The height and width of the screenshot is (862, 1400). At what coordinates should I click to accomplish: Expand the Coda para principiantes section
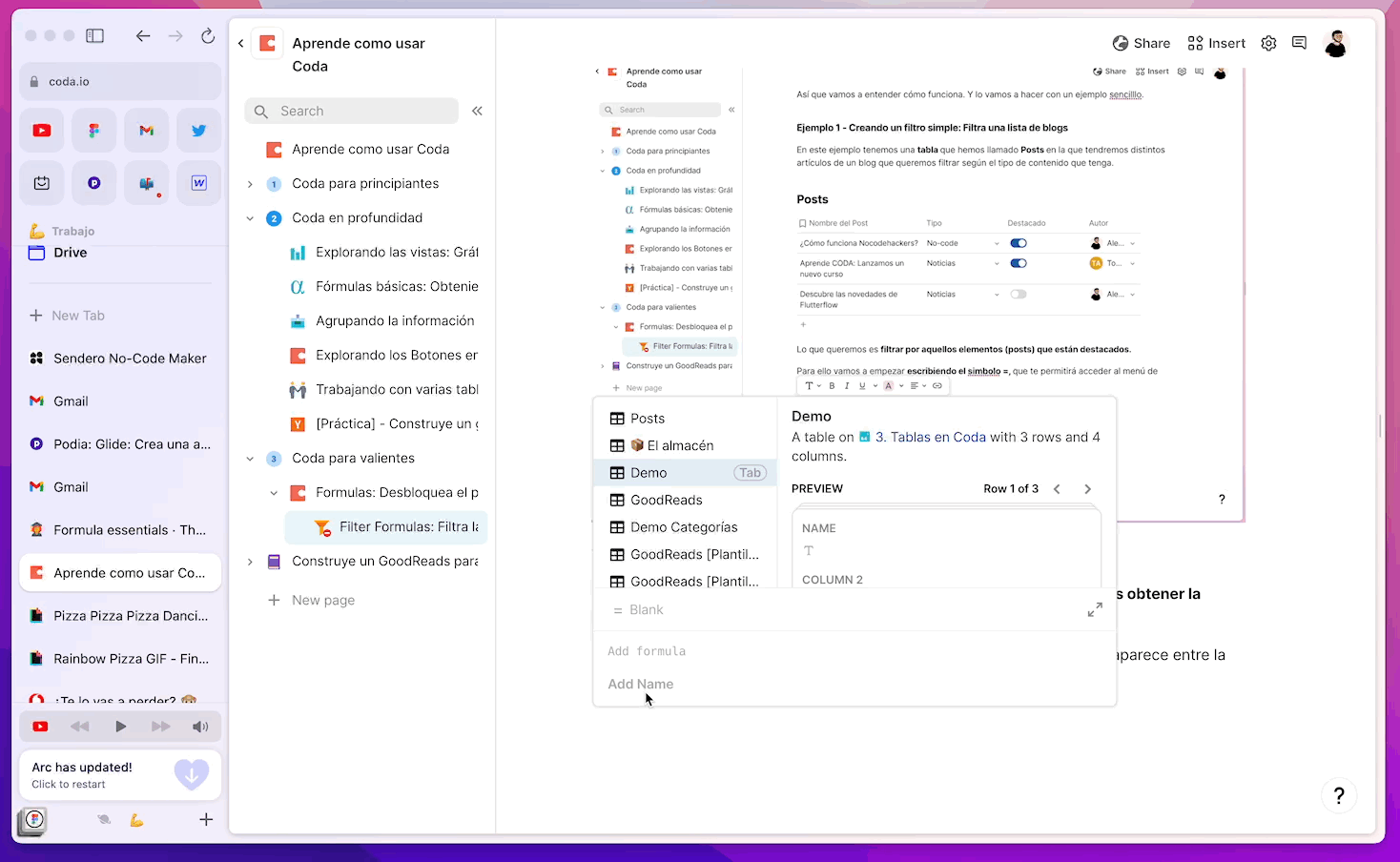click(250, 184)
